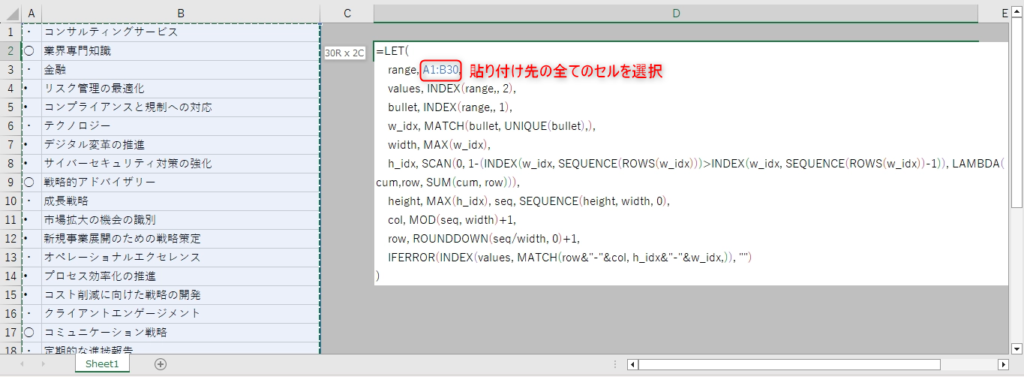Click cell コンプライアンスと規制への対応

tap(181, 107)
